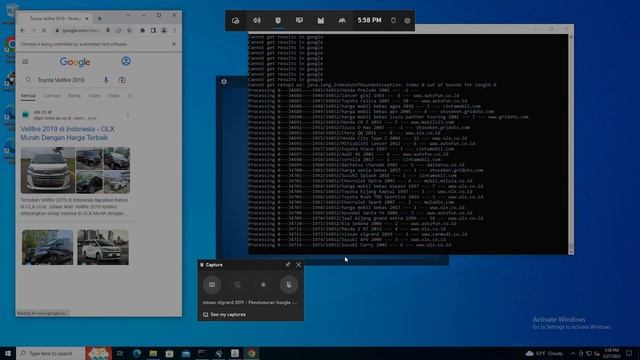640x360 pixels.
Task: Open the Game Bar performance widget
Action: coord(299,20)
